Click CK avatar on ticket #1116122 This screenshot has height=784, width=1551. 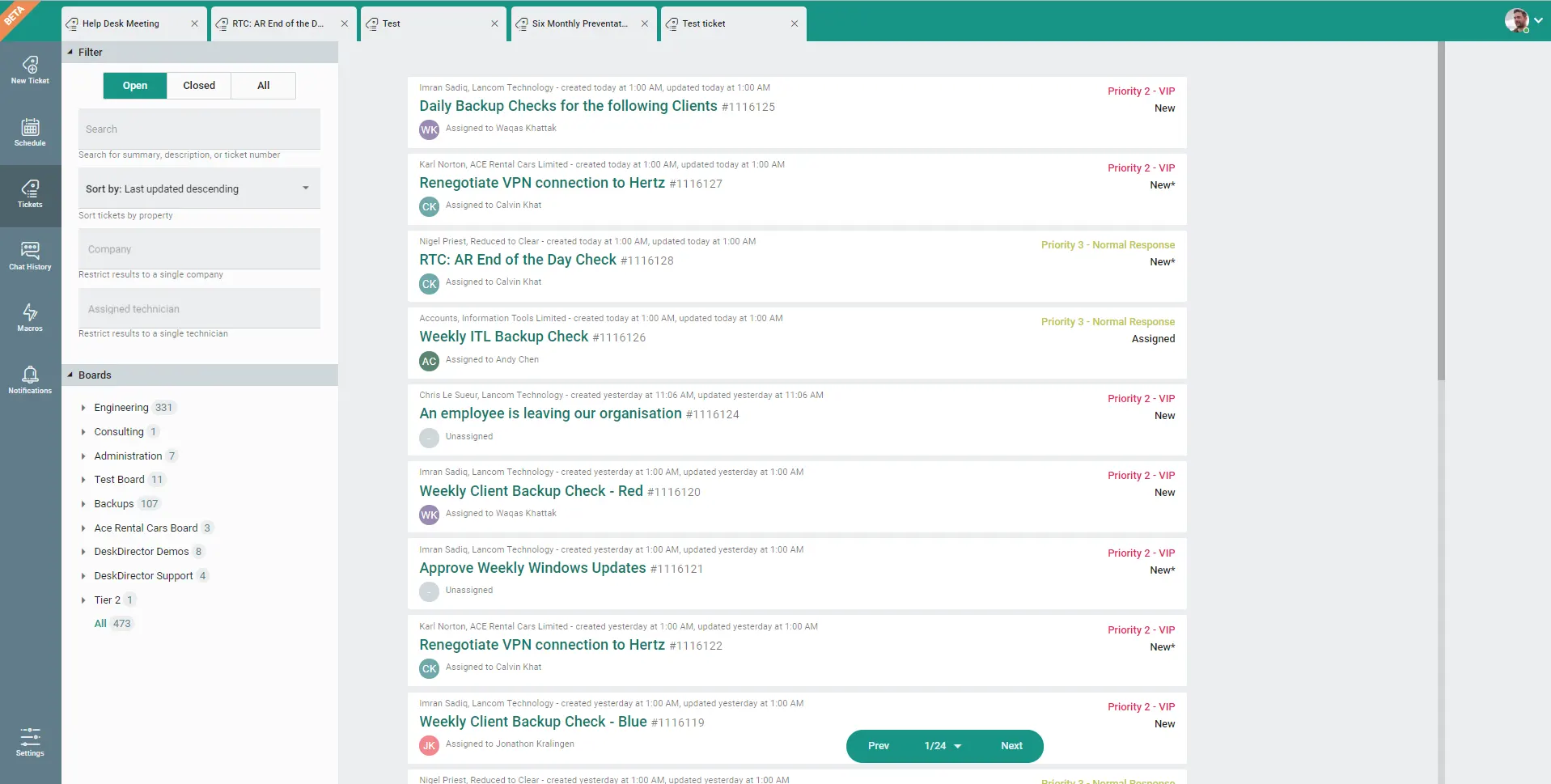tap(429, 668)
